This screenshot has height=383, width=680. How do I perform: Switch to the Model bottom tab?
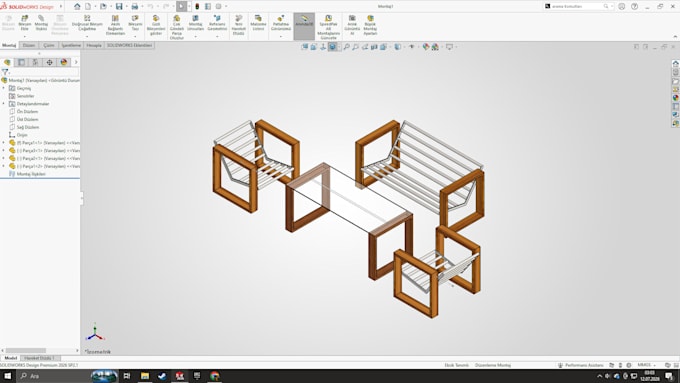(x=10, y=358)
